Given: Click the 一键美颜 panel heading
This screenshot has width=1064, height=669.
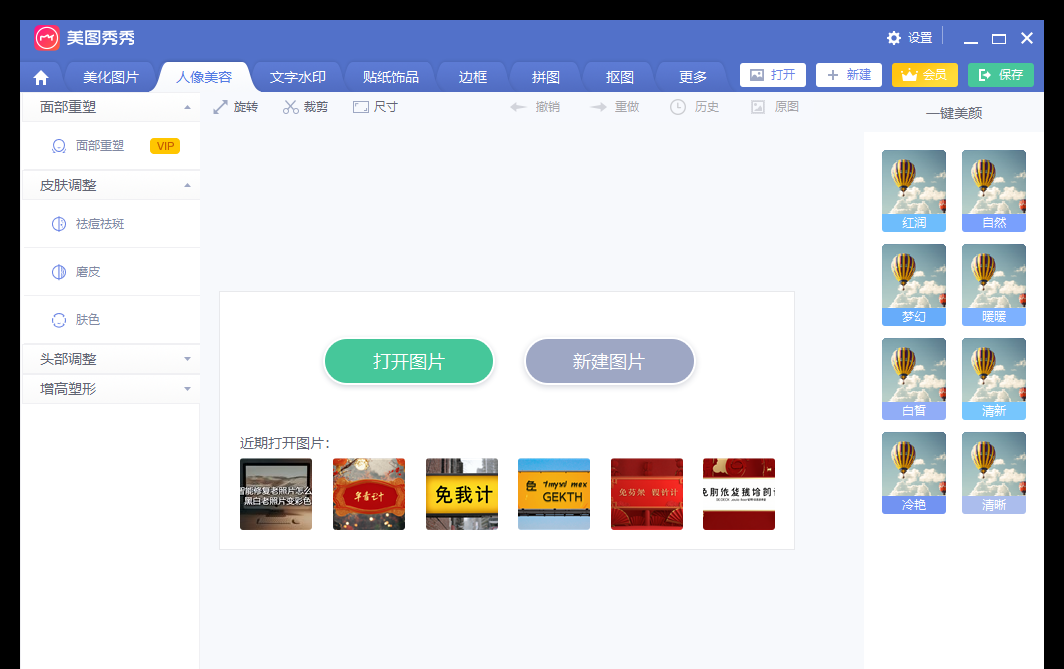Looking at the screenshot, I should (954, 113).
